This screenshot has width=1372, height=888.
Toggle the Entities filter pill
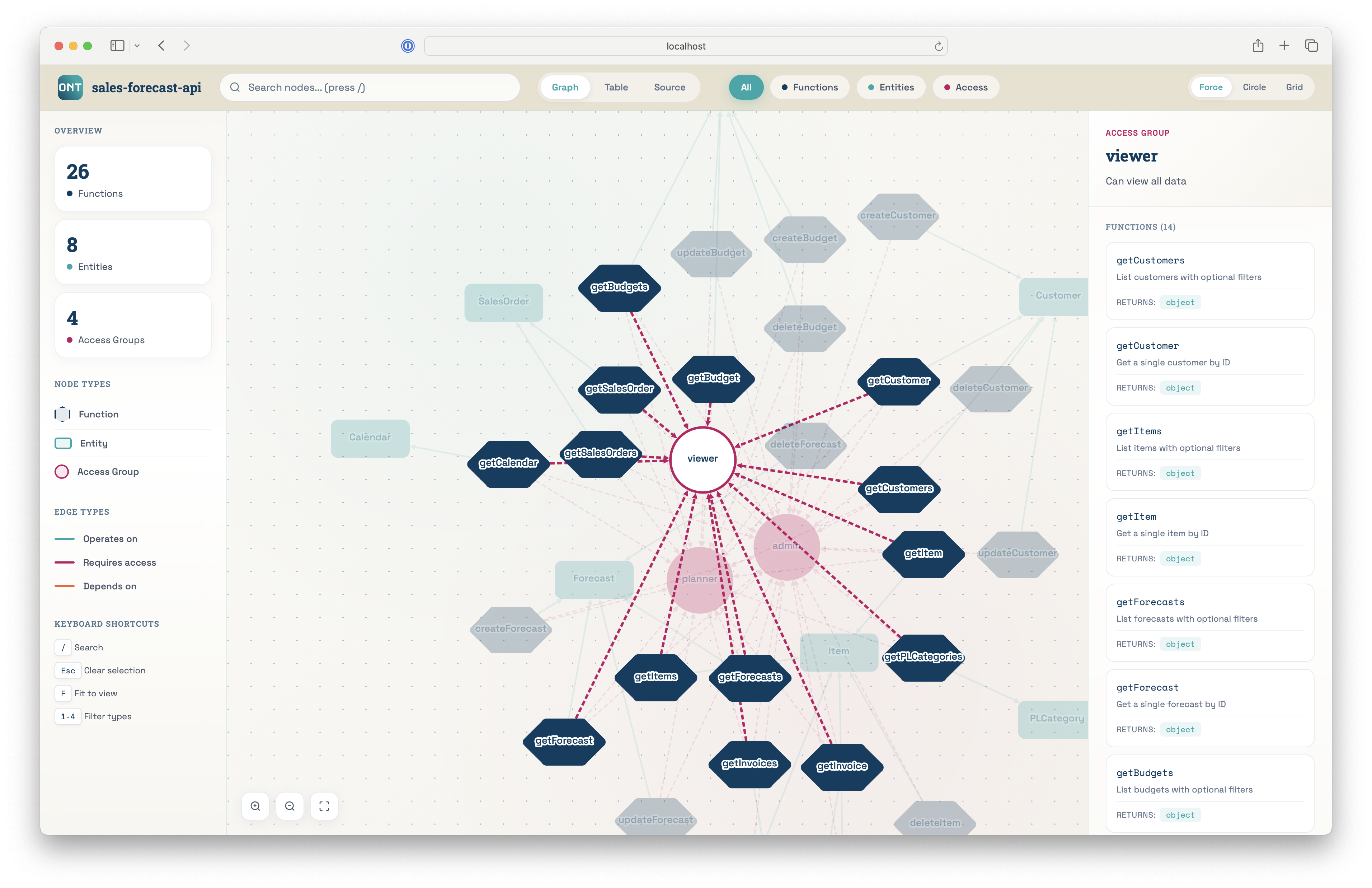(891, 87)
